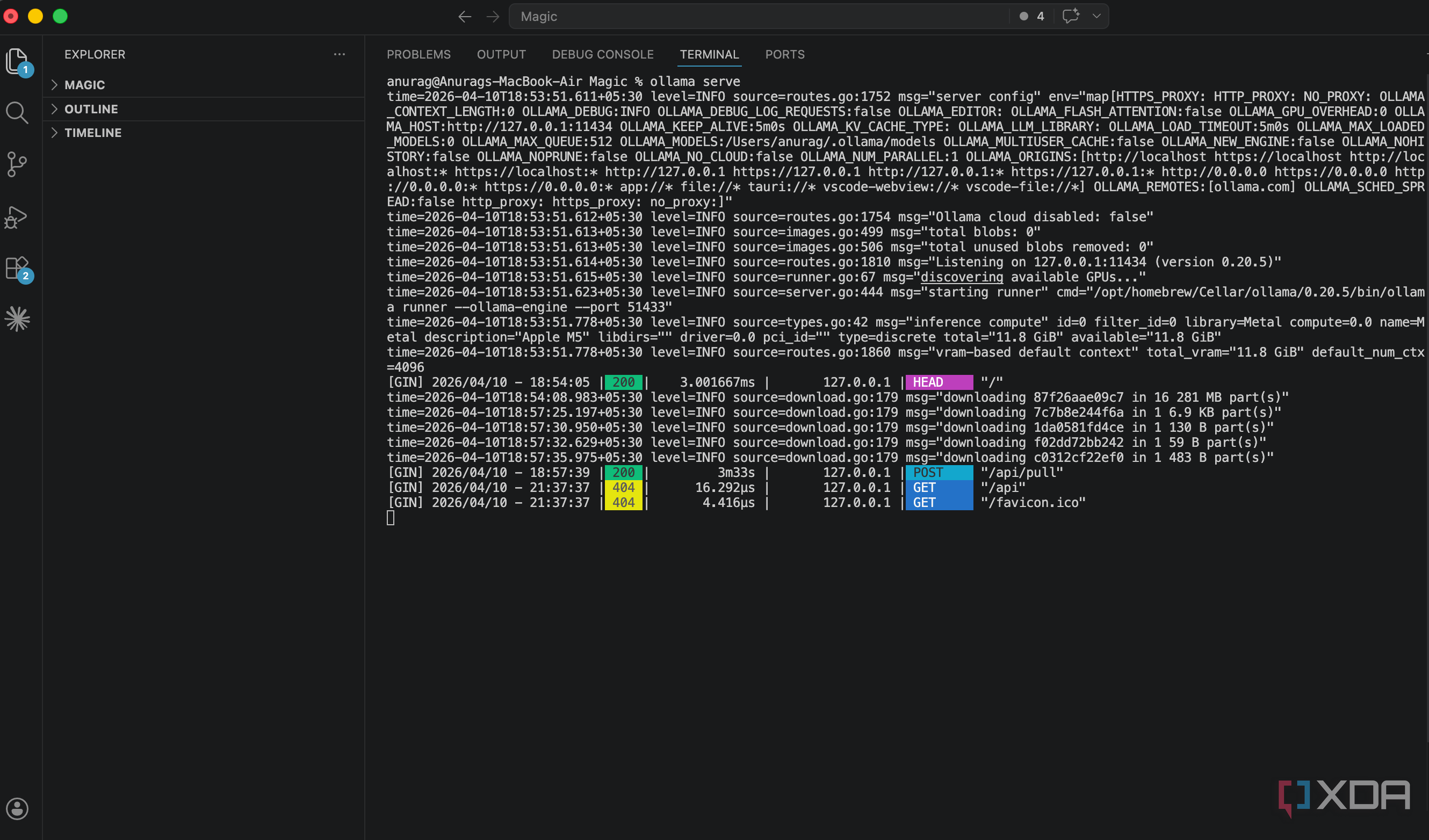Image resolution: width=1429 pixels, height=840 pixels.
Task: Click the purple HEAD method badge
Action: (x=939, y=382)
